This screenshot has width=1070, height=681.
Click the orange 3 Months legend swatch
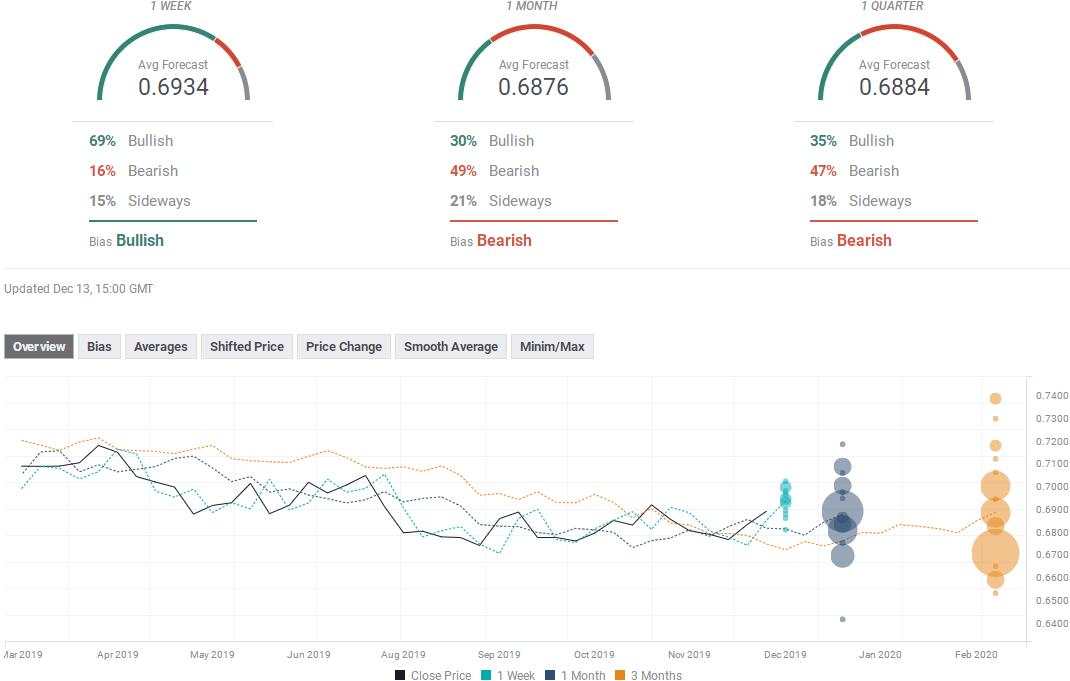(620, 675)
